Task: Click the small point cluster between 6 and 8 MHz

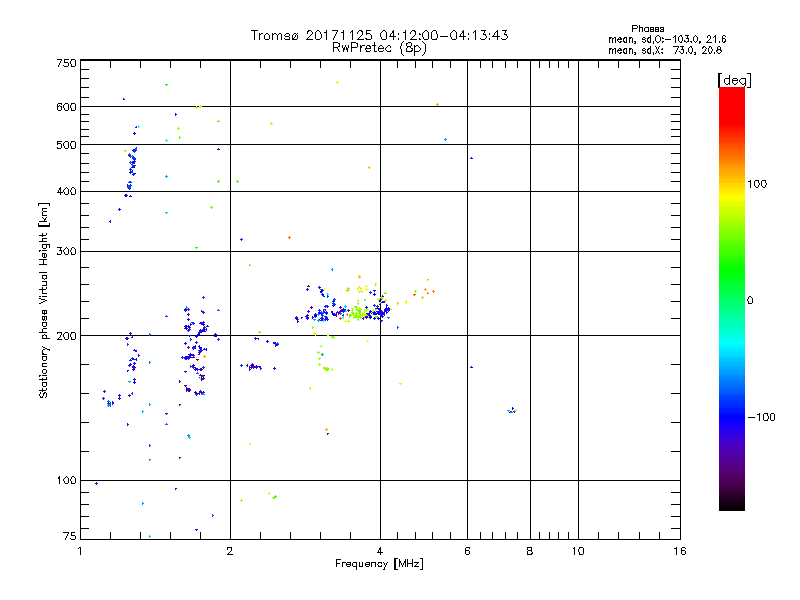Action: pos(512,410)
